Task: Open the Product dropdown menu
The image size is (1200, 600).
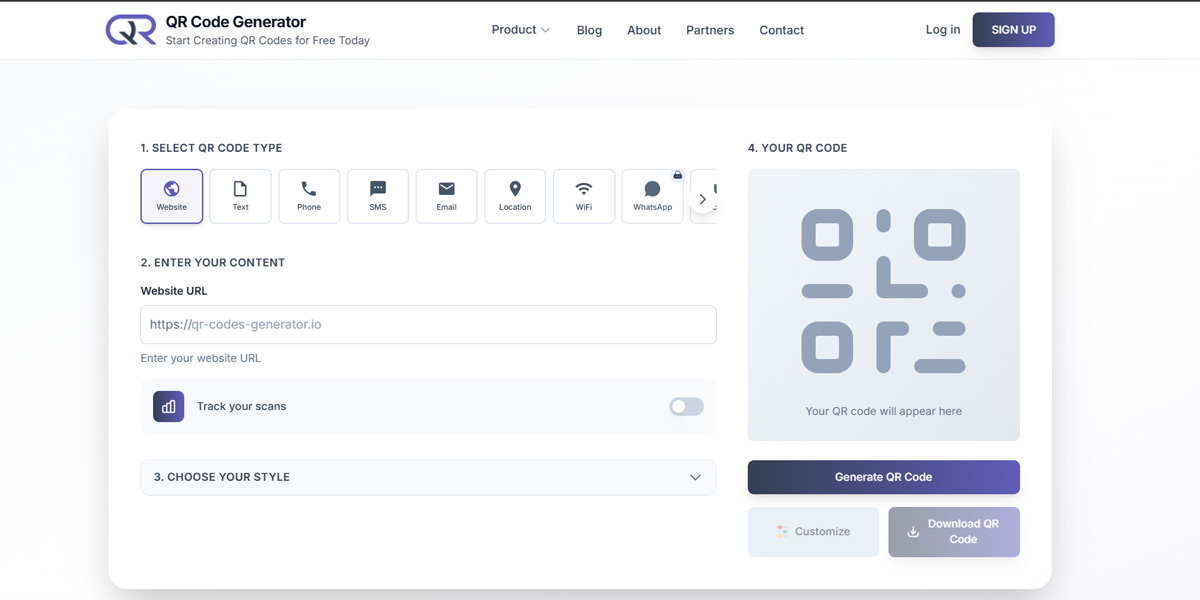Action: (520, 30)
